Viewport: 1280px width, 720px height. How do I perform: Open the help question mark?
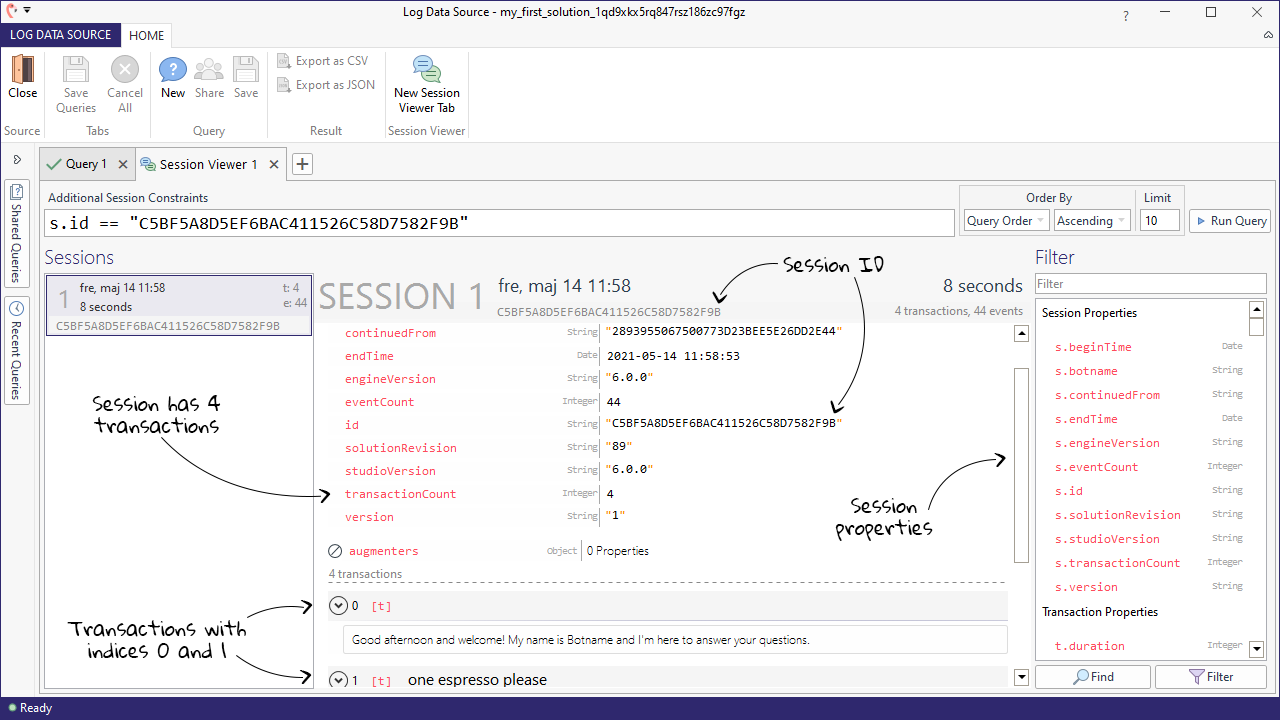(x=1126, y=16)
